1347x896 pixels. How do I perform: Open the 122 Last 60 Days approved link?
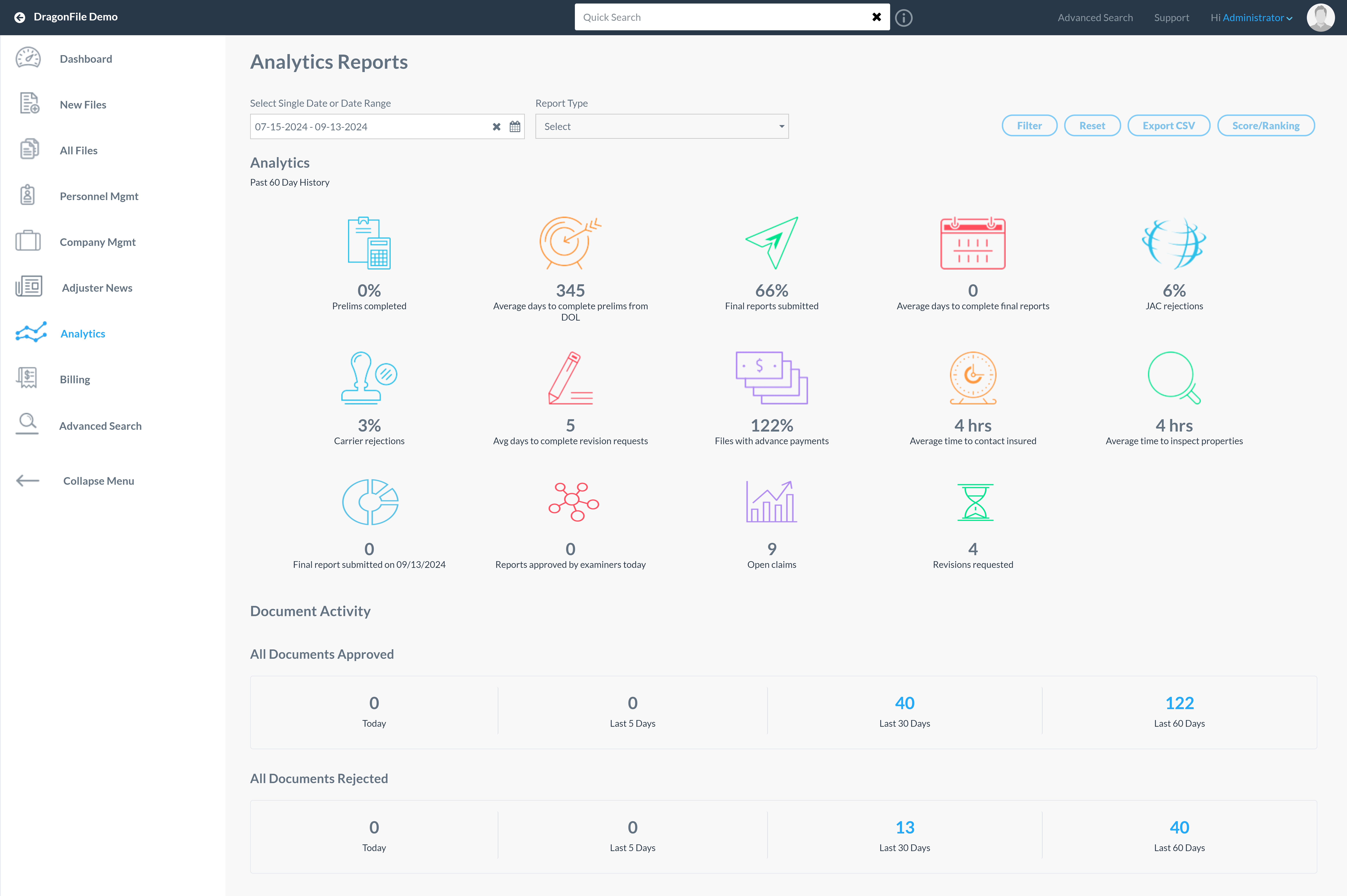point(1179,703)
